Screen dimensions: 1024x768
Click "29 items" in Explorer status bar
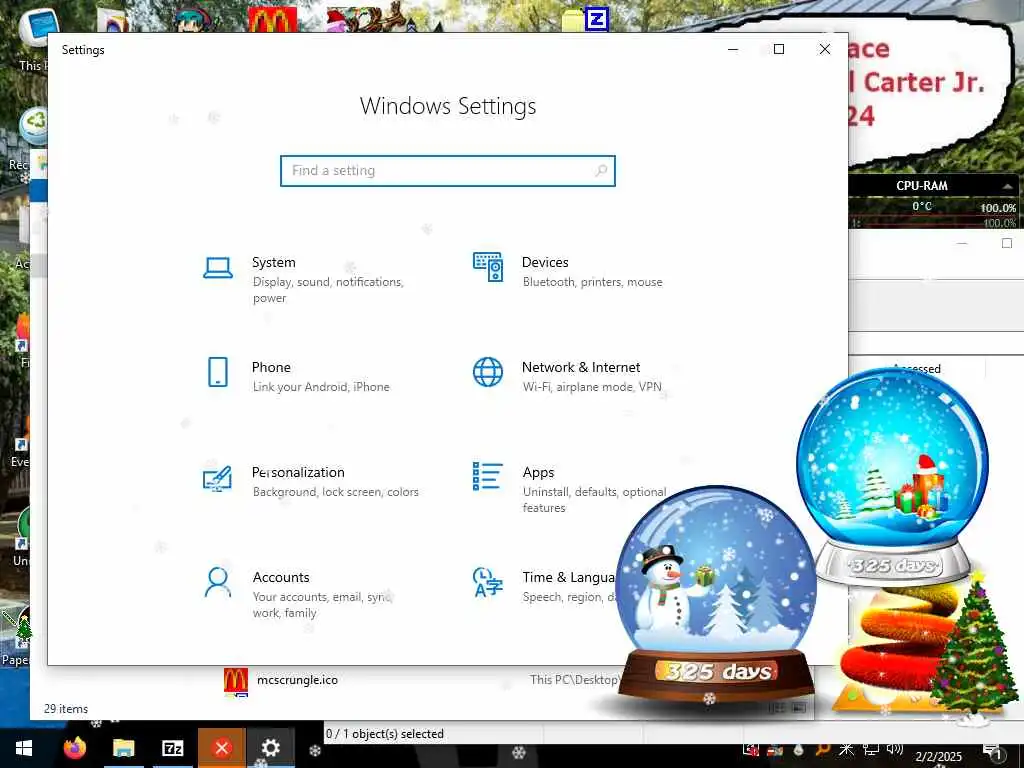pyautogui.click(x=66, y=709)
